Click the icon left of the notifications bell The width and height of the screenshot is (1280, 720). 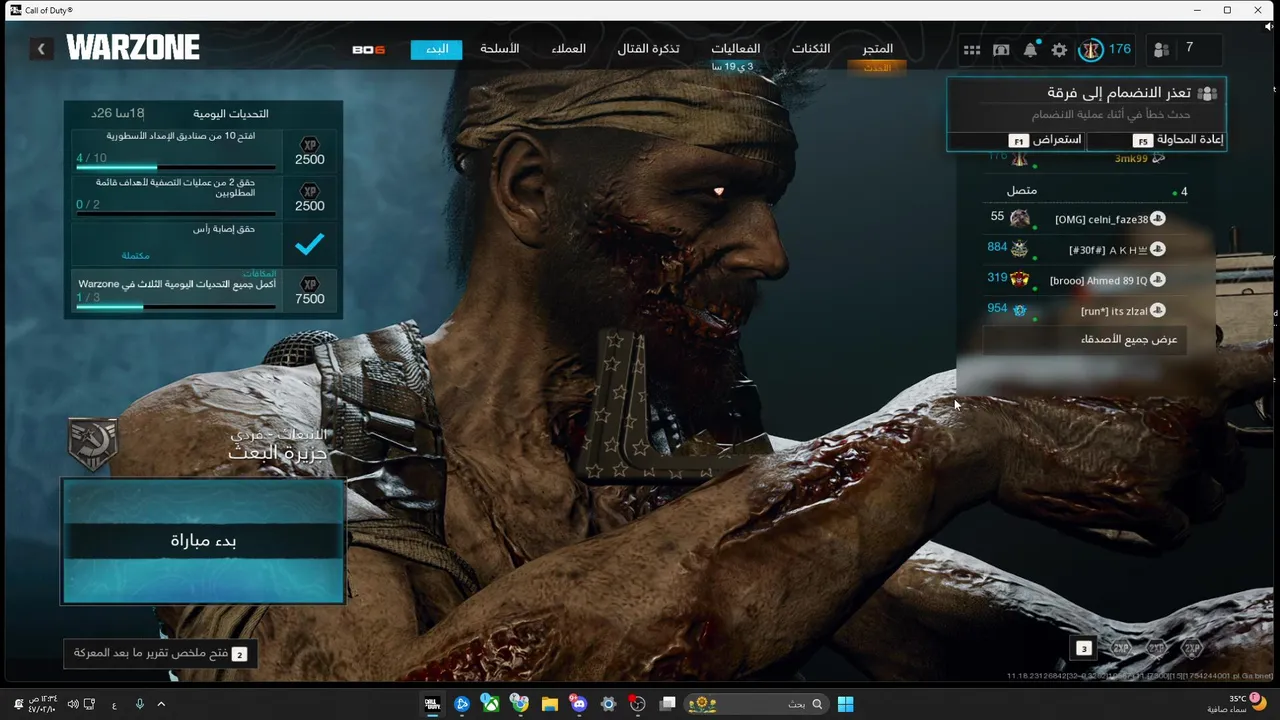pyautogui.click(x=1001, y=50)
